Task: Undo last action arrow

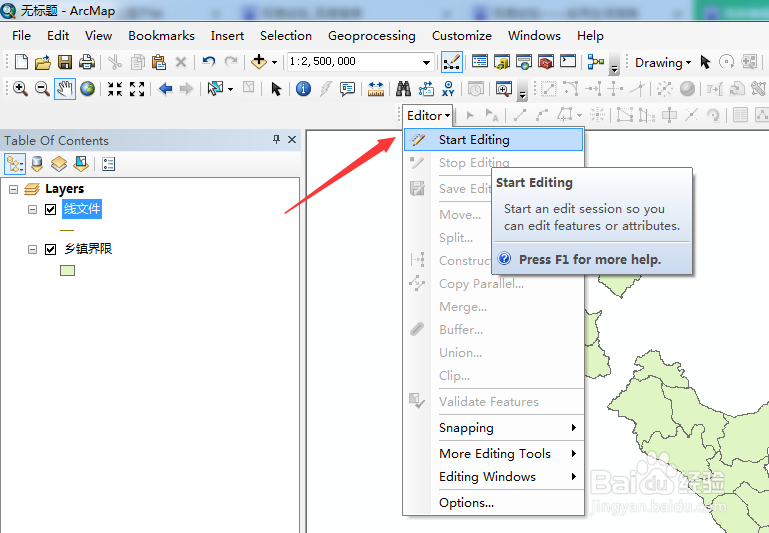Action: coord(208,62)
